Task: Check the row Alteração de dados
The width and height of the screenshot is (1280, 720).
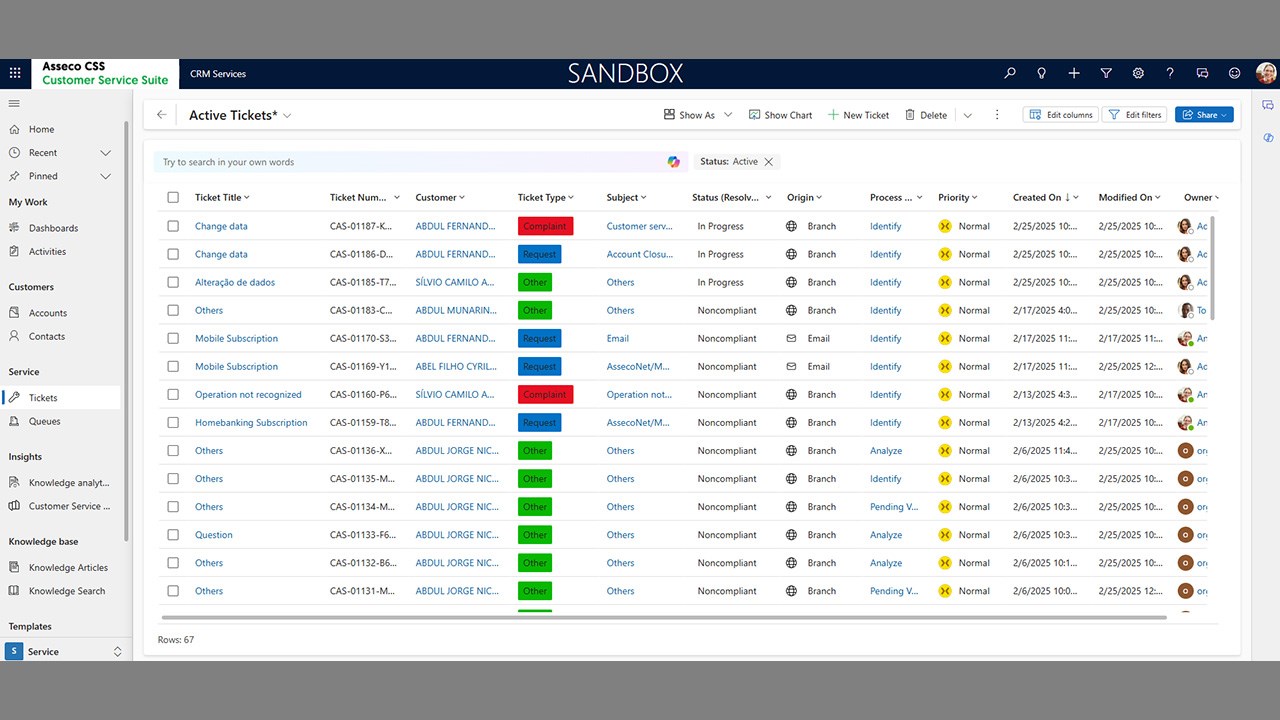Action: pos(173,282)
